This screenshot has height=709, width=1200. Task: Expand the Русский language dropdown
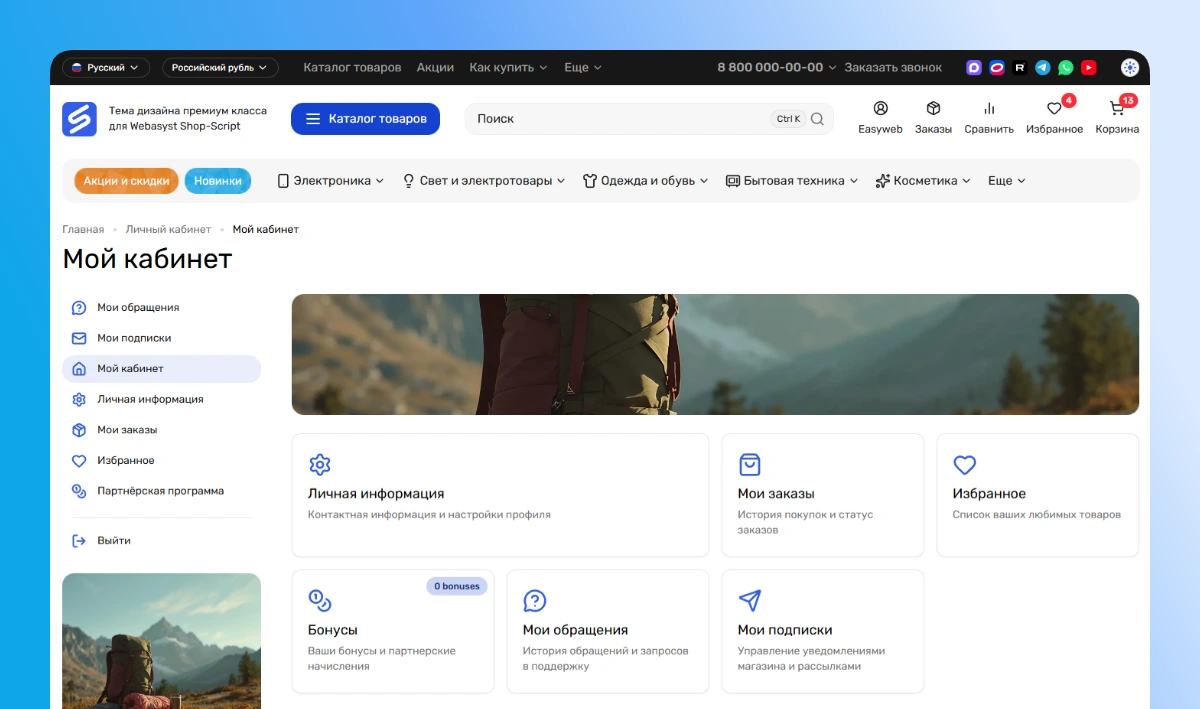click(106, 68)
